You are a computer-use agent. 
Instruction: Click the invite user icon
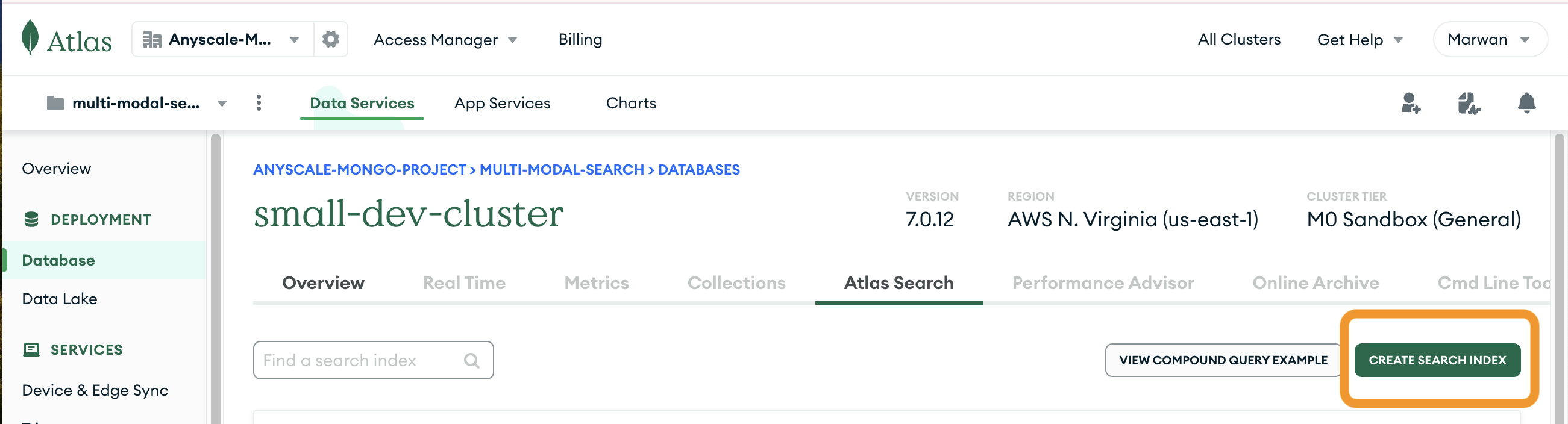[1410, 103]
